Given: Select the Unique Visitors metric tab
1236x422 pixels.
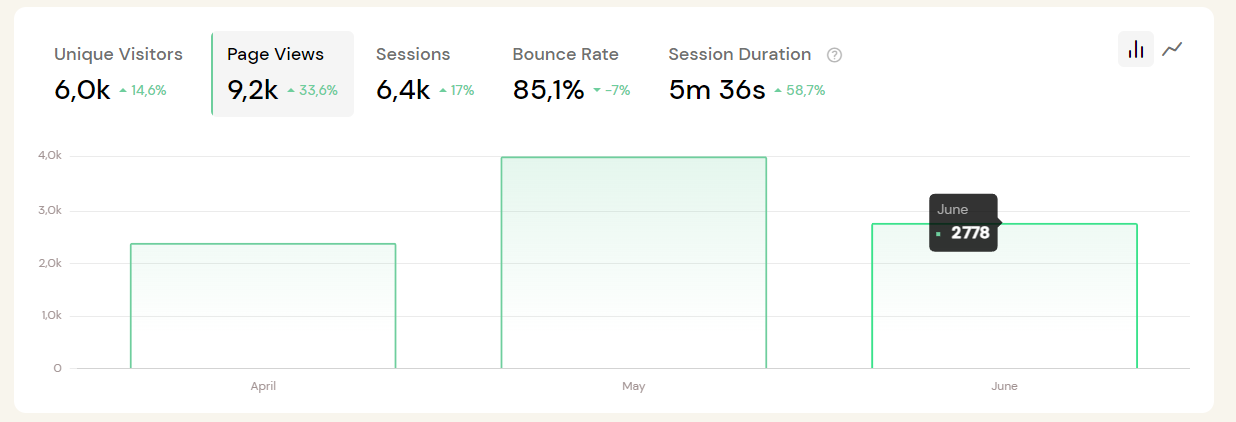Looking at the screenshot, I should (x=118, y=73).
